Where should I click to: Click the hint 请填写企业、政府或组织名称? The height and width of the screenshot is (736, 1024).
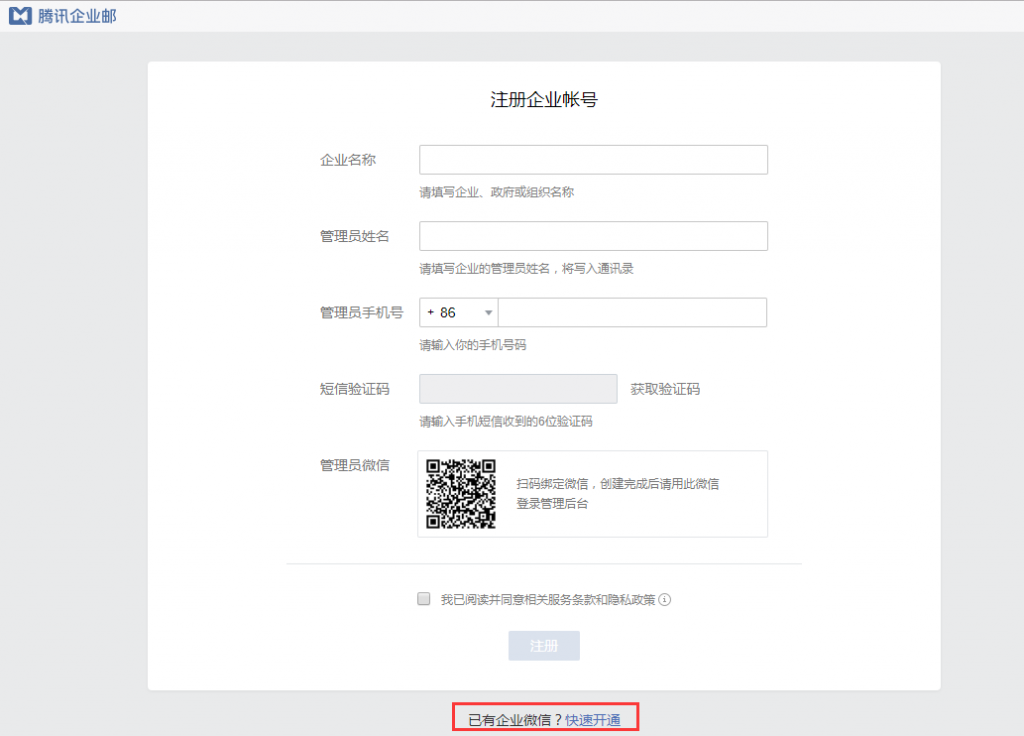click(496, 192)
